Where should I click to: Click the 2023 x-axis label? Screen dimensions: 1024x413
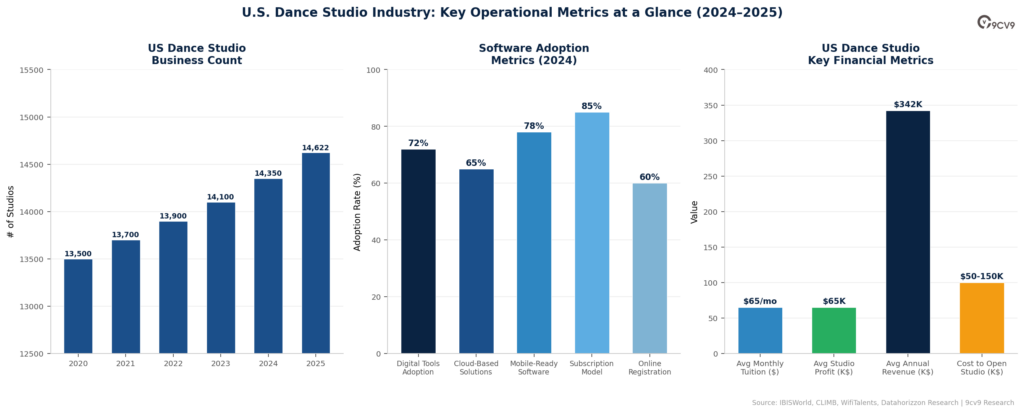point(221,363)
